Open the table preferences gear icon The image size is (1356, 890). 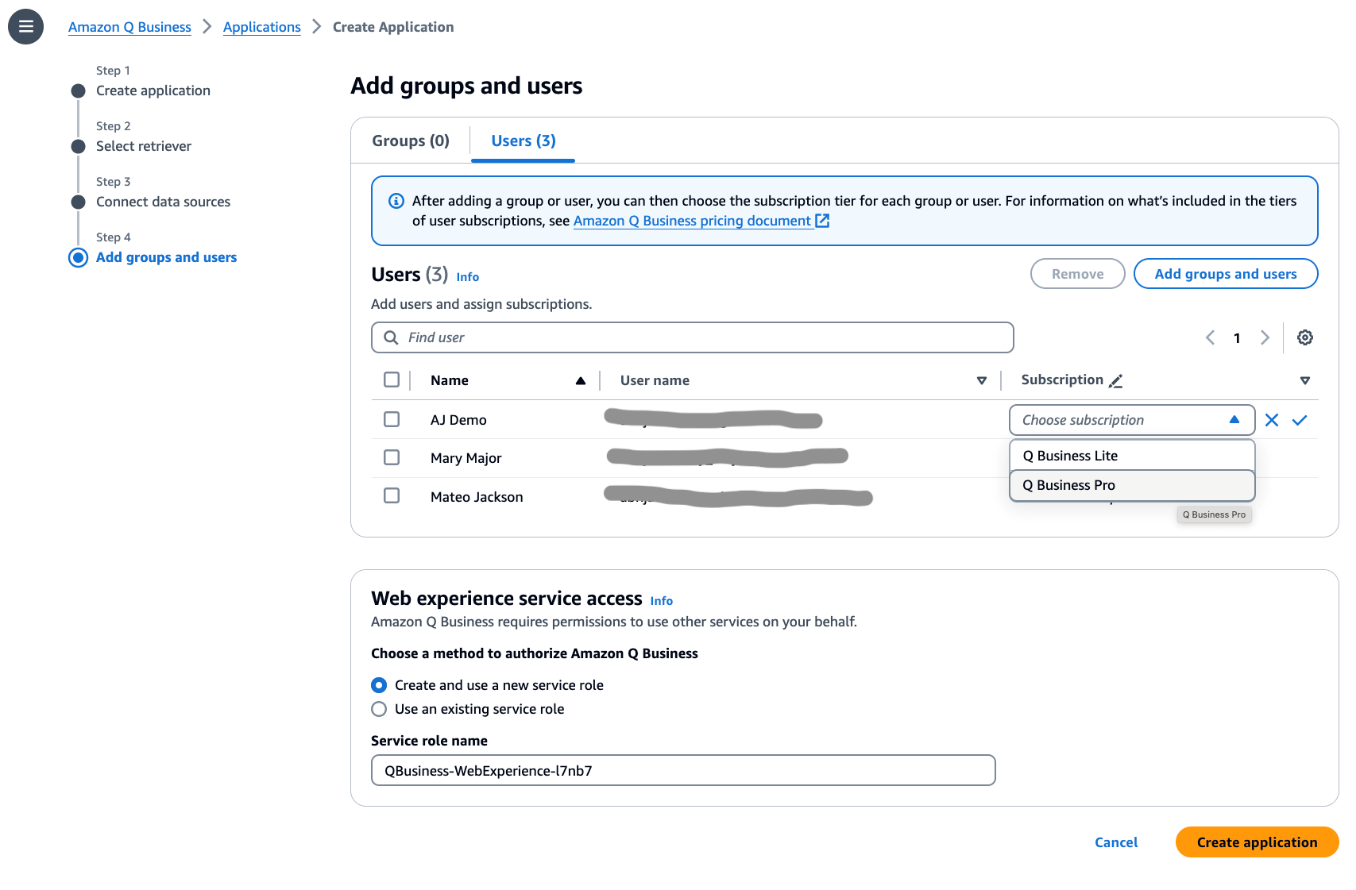pyautogui.click(x=1305, y=338)
